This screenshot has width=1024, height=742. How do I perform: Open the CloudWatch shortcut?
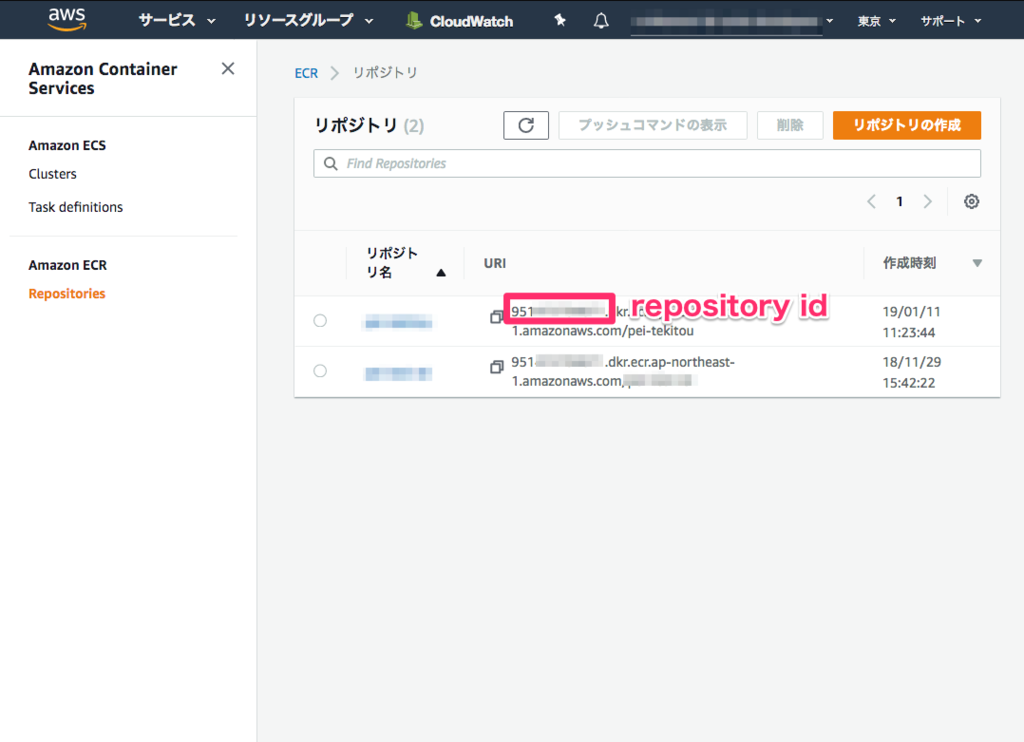pos(459,21)
